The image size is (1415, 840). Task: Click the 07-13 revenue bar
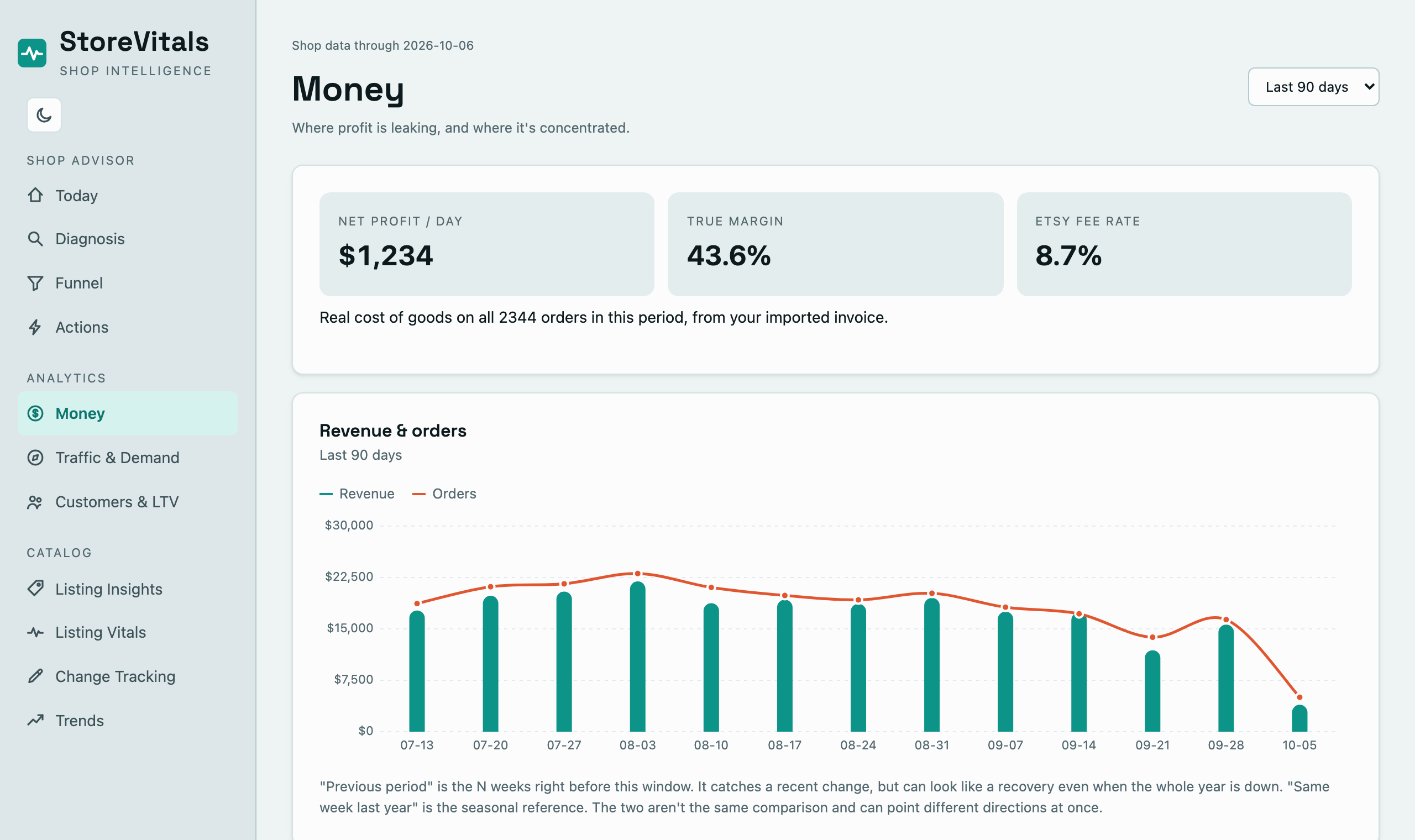[417, 671]
